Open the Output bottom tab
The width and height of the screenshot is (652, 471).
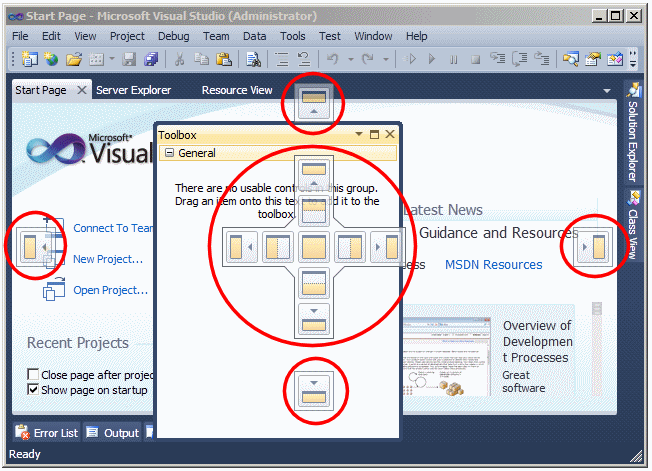click(112, 433)
